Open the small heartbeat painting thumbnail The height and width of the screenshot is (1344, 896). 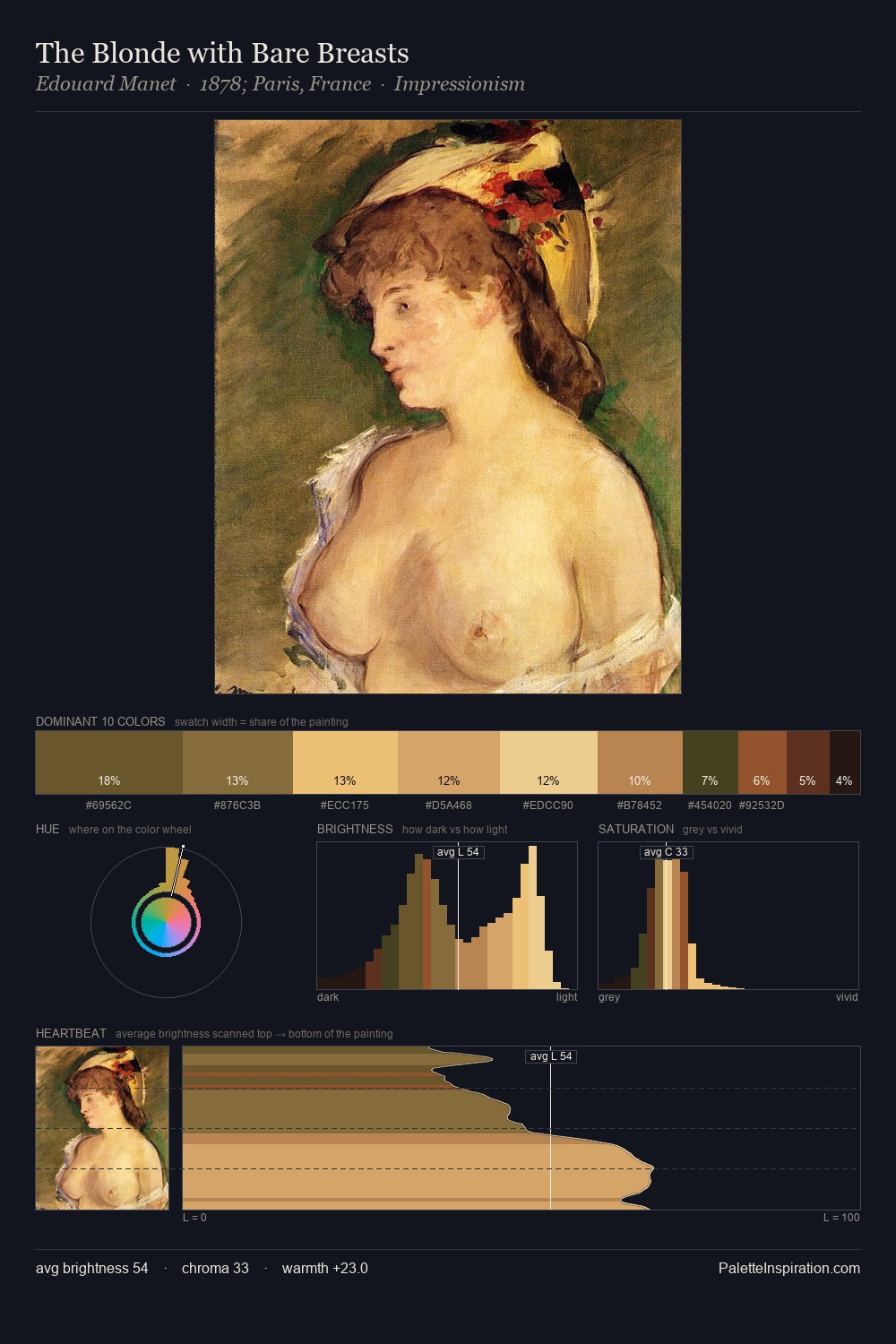point(102,1128)
